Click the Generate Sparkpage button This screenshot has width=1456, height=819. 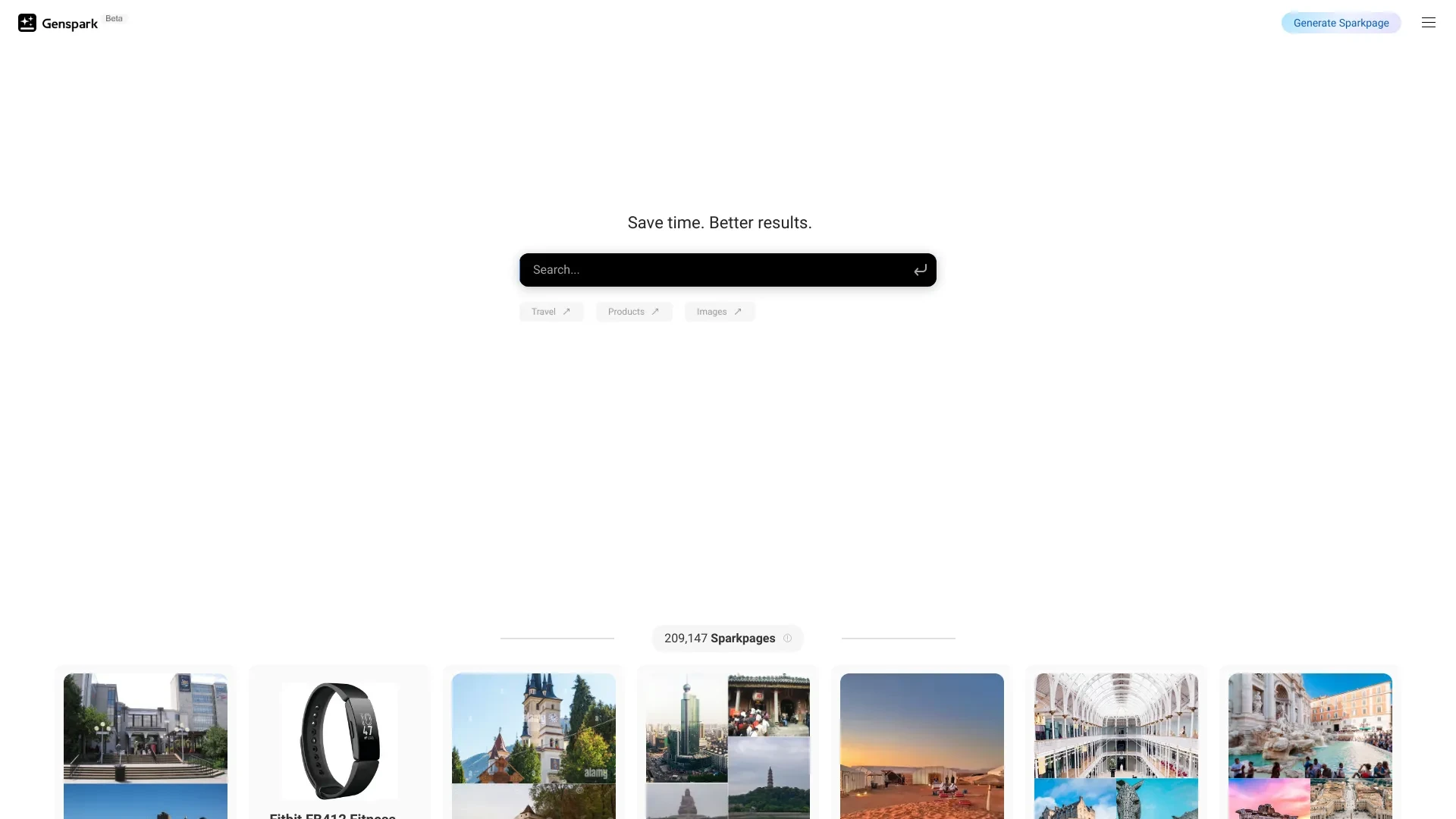pos(1341,22)
